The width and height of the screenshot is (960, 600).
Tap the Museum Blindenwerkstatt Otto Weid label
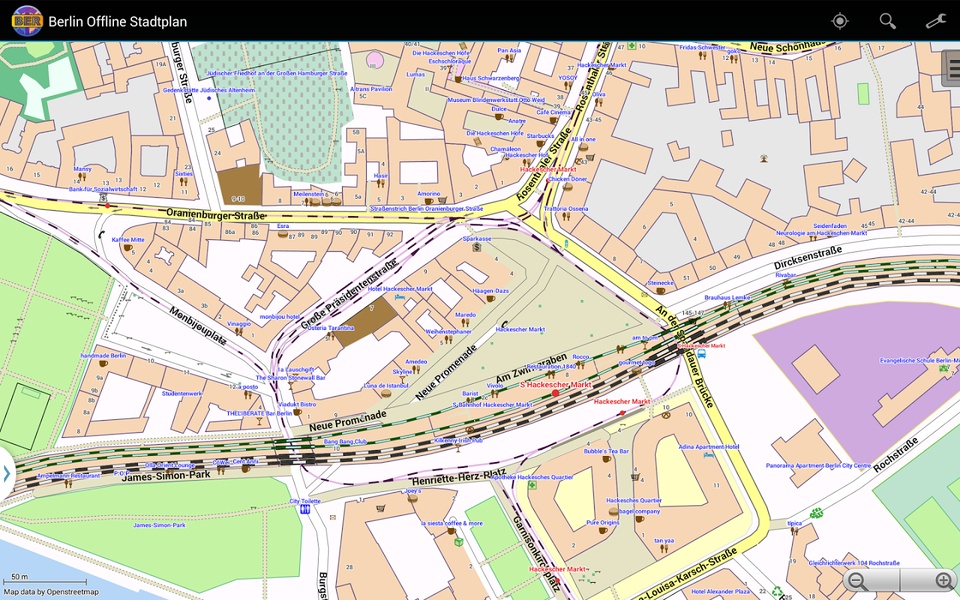496,100
